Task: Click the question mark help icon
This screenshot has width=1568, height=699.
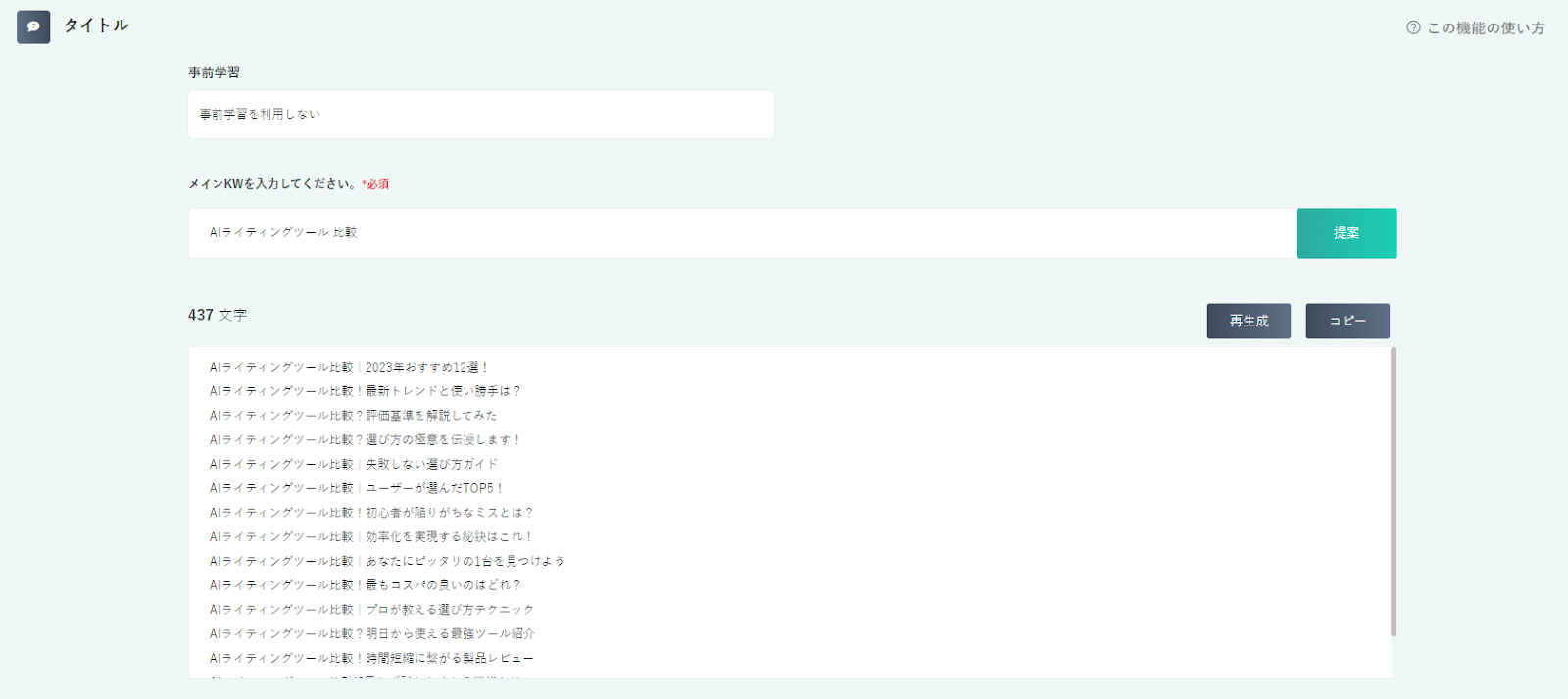Action: tap(1413, 27)
